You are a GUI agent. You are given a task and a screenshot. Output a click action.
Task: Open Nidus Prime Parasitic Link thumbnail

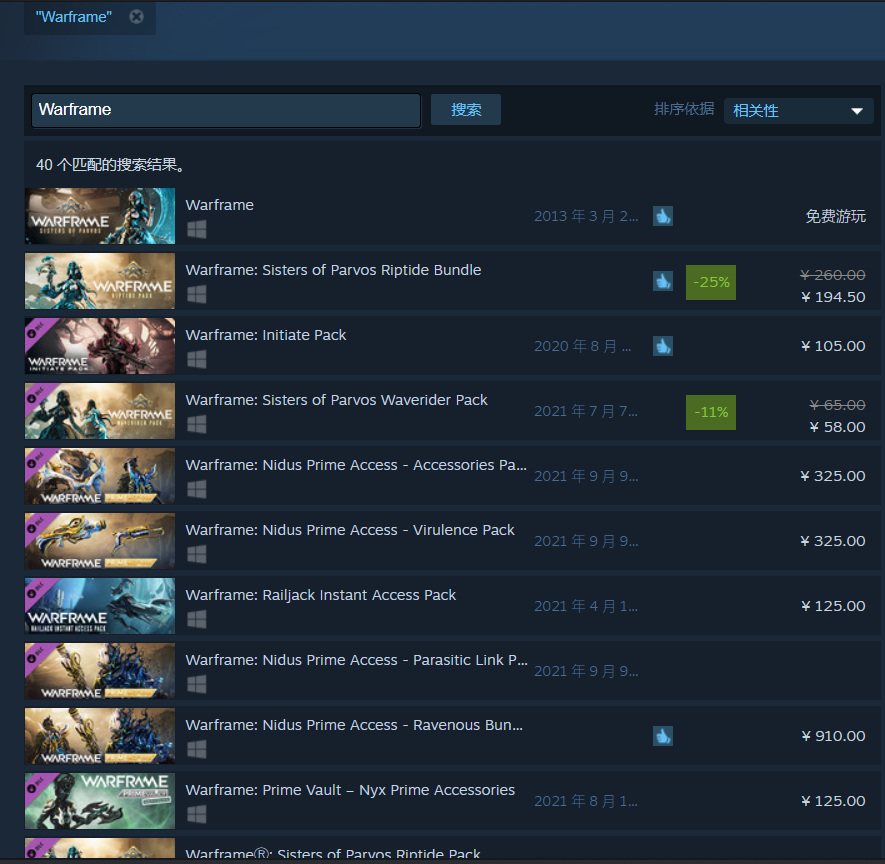point(100,671)
